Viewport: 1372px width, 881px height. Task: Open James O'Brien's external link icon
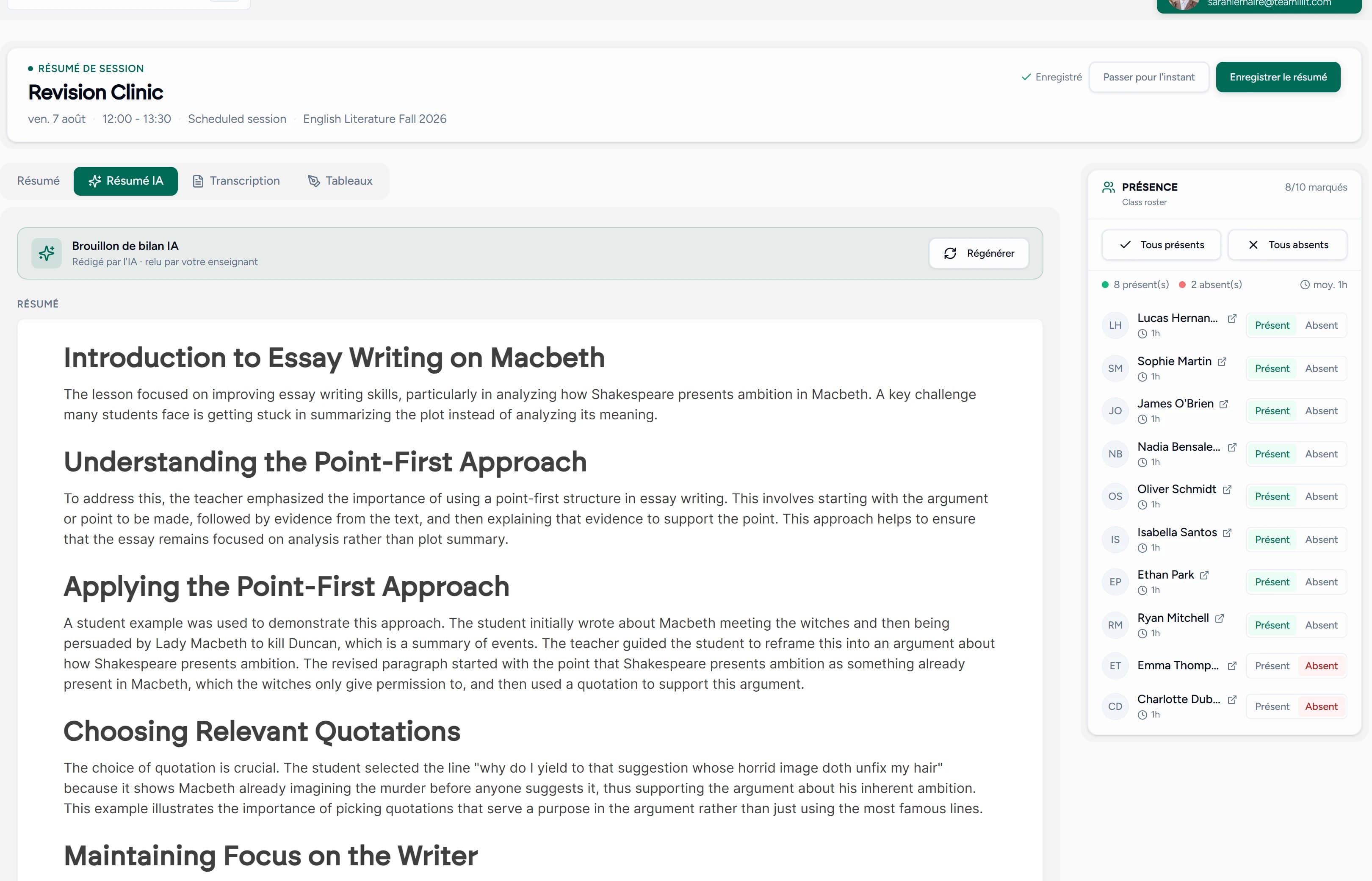(x=1223, y=404)
